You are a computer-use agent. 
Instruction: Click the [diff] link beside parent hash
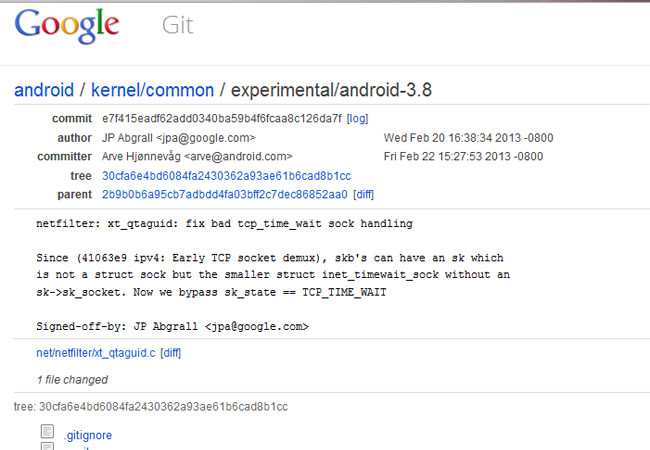(364, 195)
